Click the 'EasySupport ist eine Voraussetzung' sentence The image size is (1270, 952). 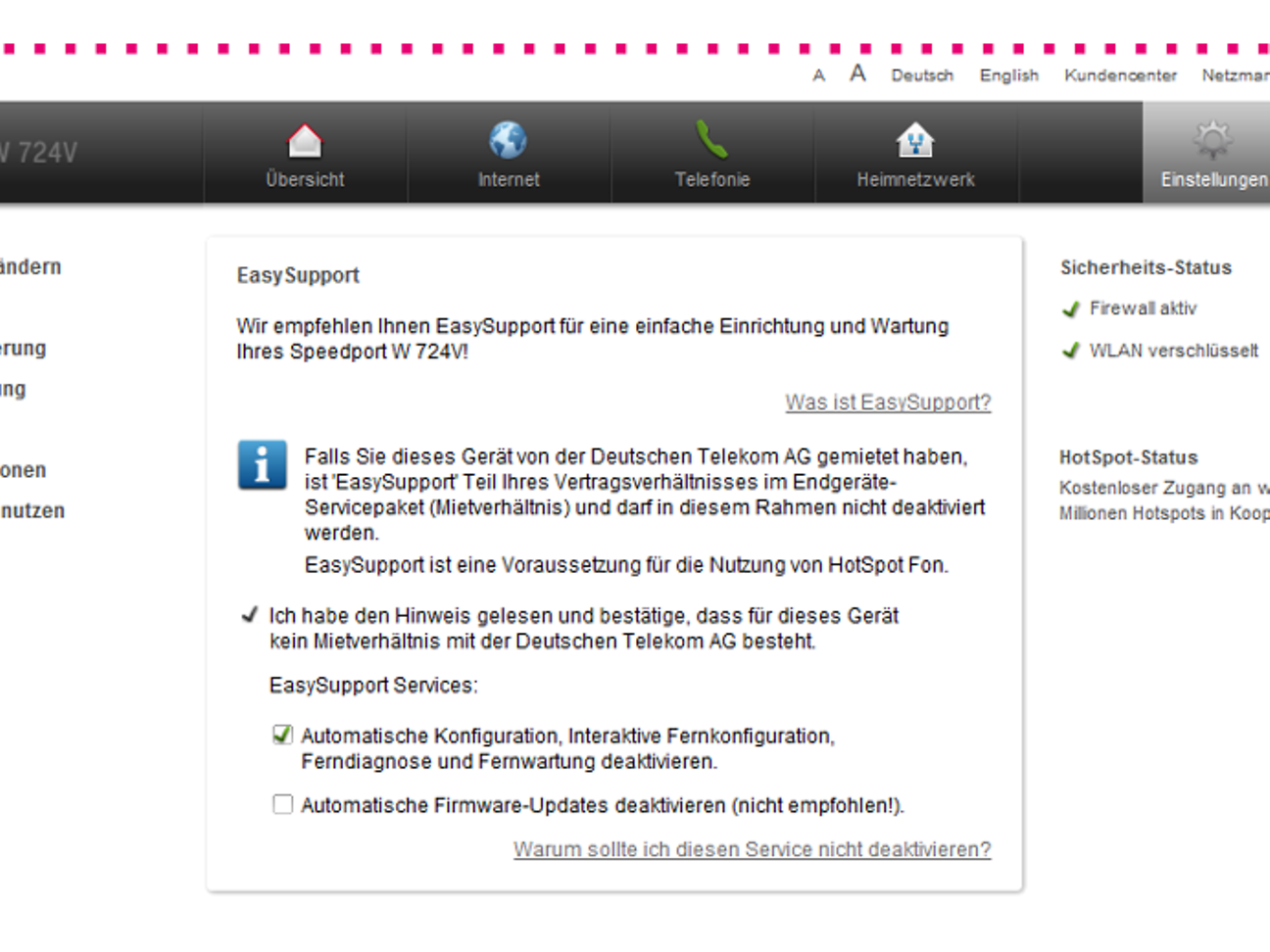pos(626,565)
